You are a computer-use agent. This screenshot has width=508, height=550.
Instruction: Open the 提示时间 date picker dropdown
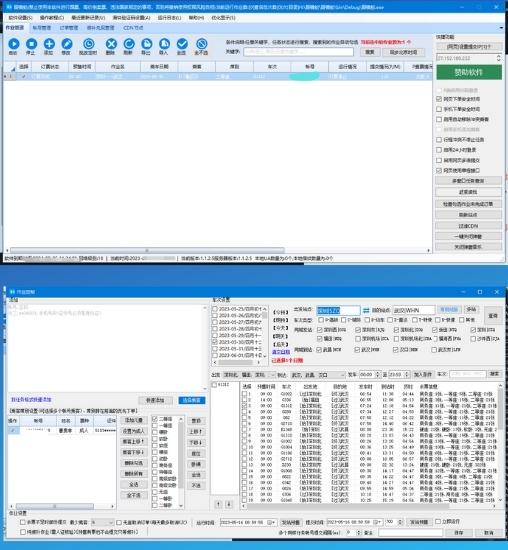378,522
